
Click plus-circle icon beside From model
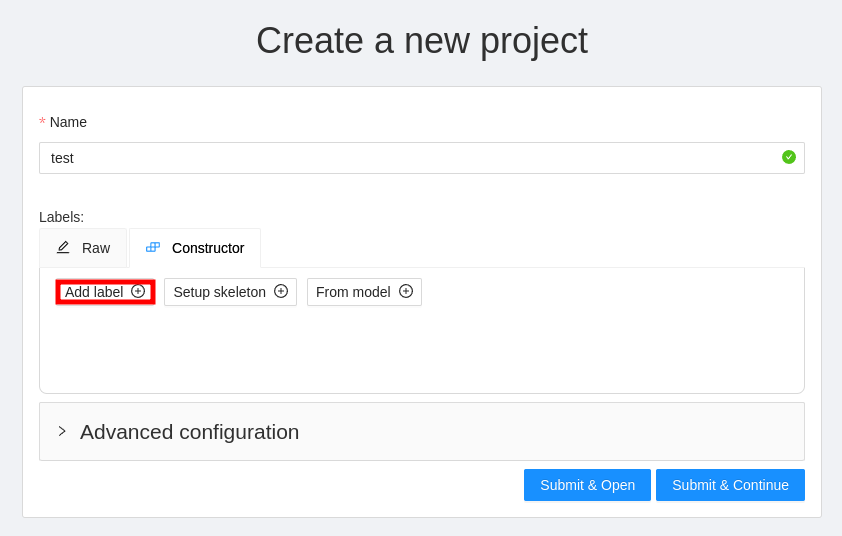click(x=406, y=291)
